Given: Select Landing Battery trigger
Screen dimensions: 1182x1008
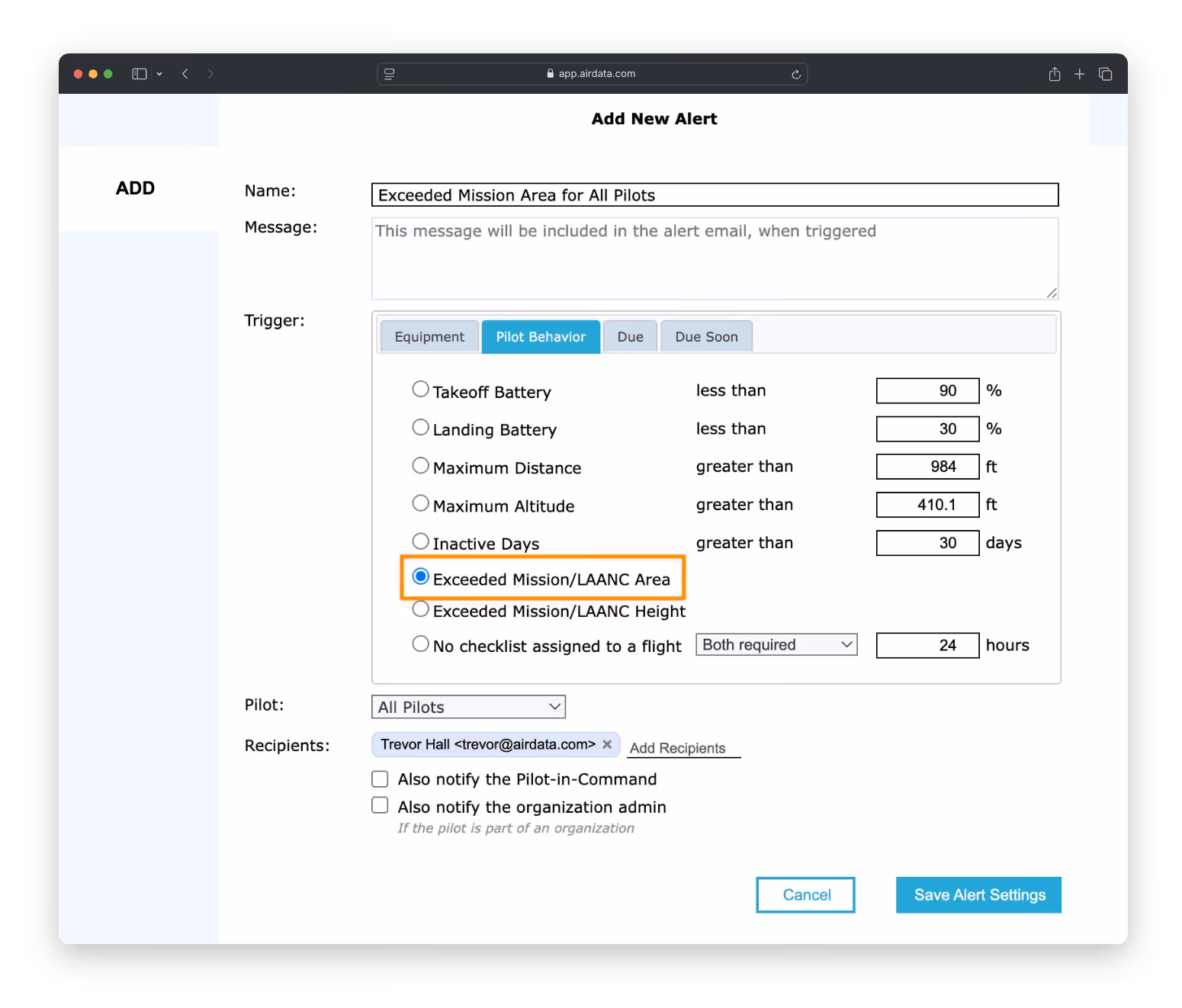Looking at the screenshot, I should coord(420,427).
